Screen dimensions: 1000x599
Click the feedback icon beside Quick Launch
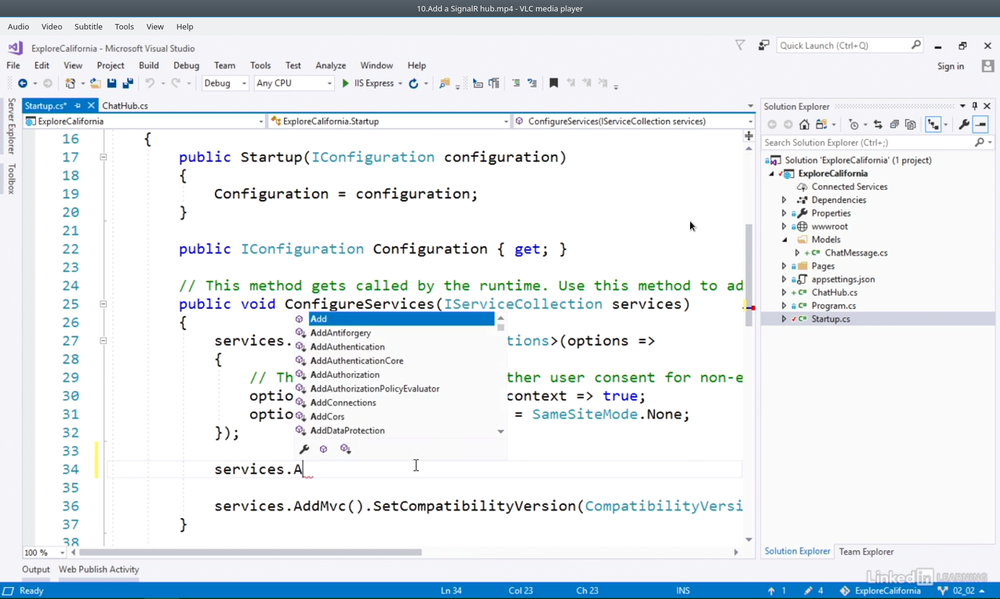coord(763,45)
